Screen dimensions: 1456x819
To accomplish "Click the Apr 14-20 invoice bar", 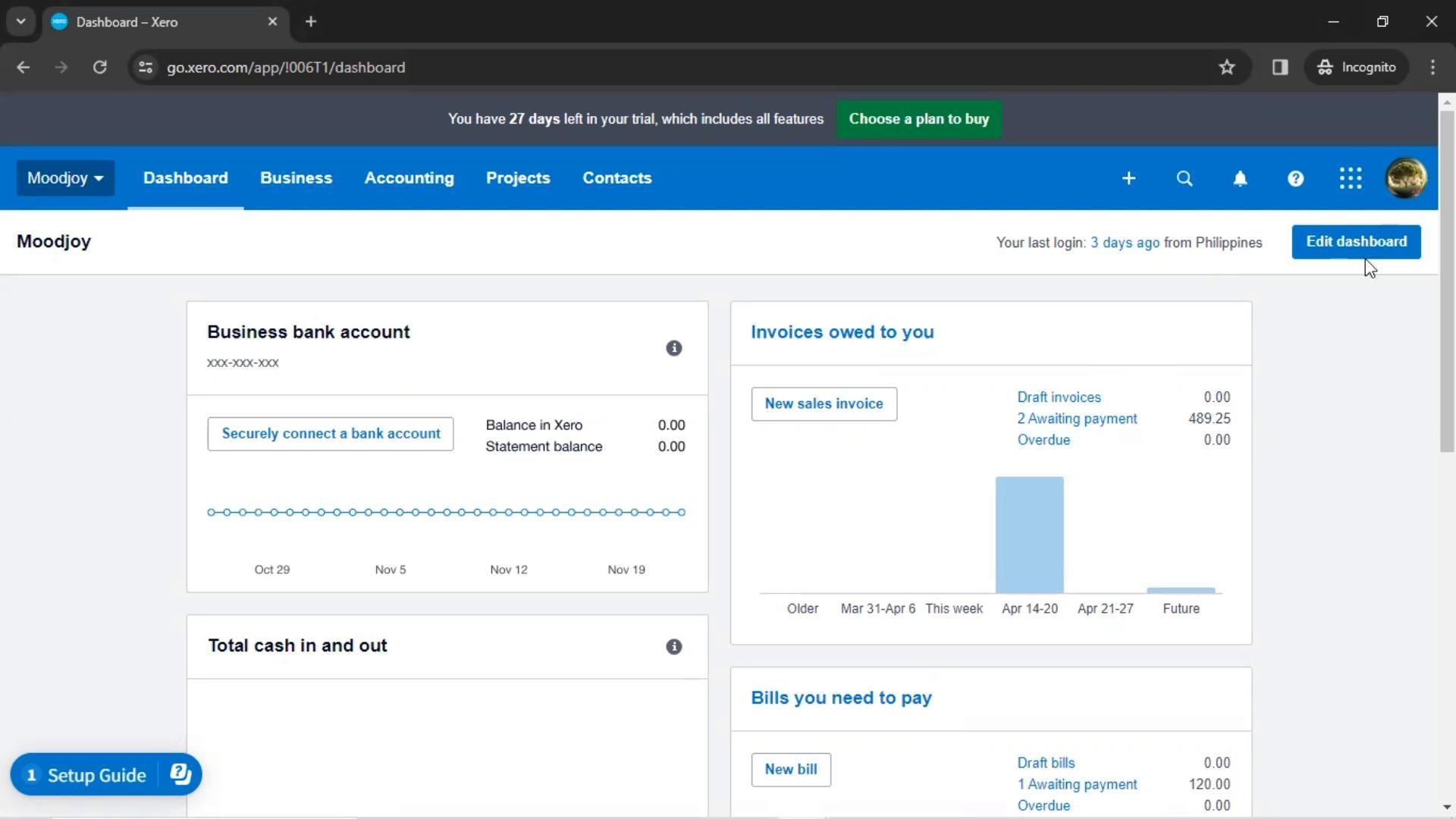I will pos(1029,535).
